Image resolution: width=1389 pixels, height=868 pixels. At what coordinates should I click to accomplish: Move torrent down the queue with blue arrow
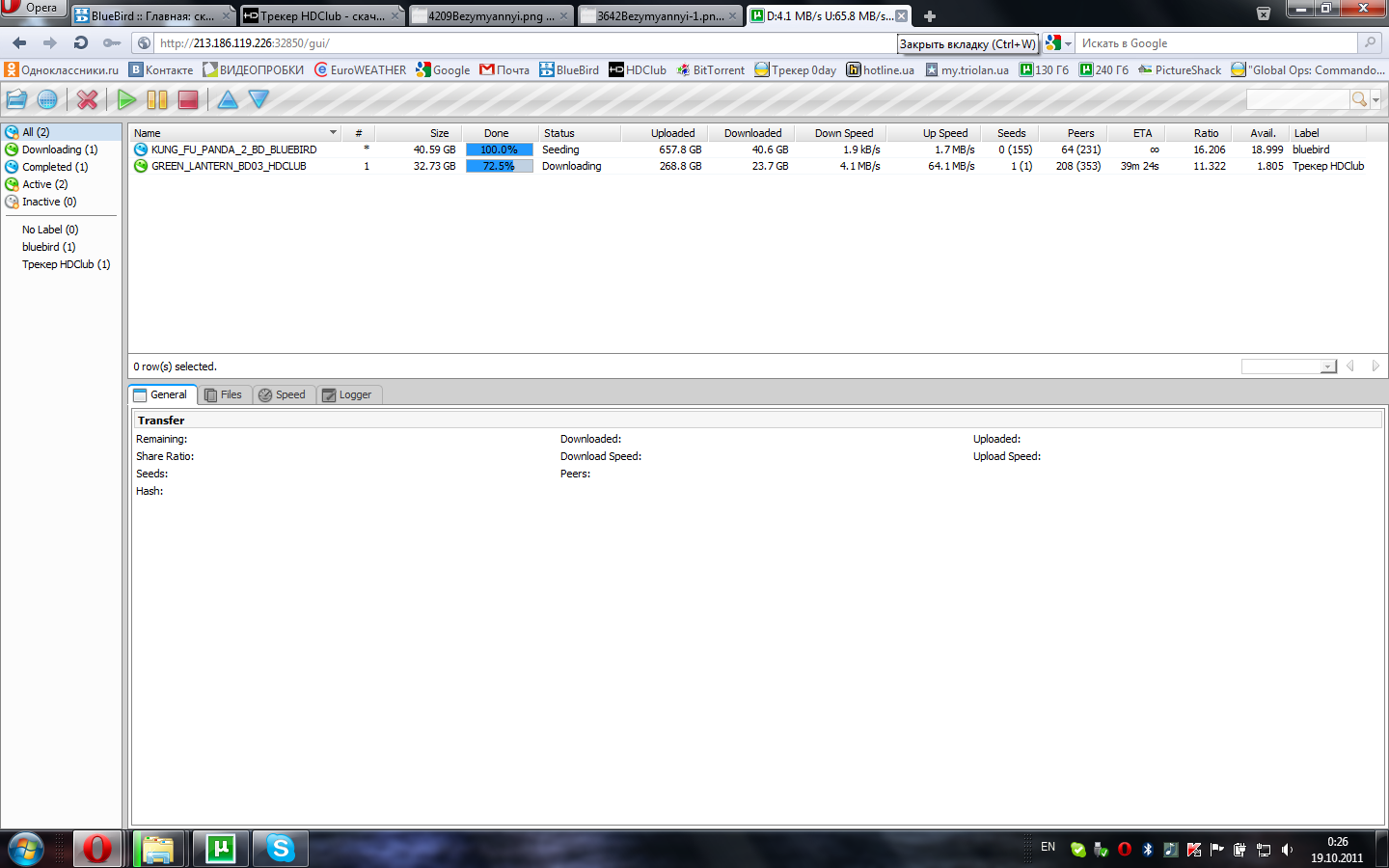tap(259, 99)
